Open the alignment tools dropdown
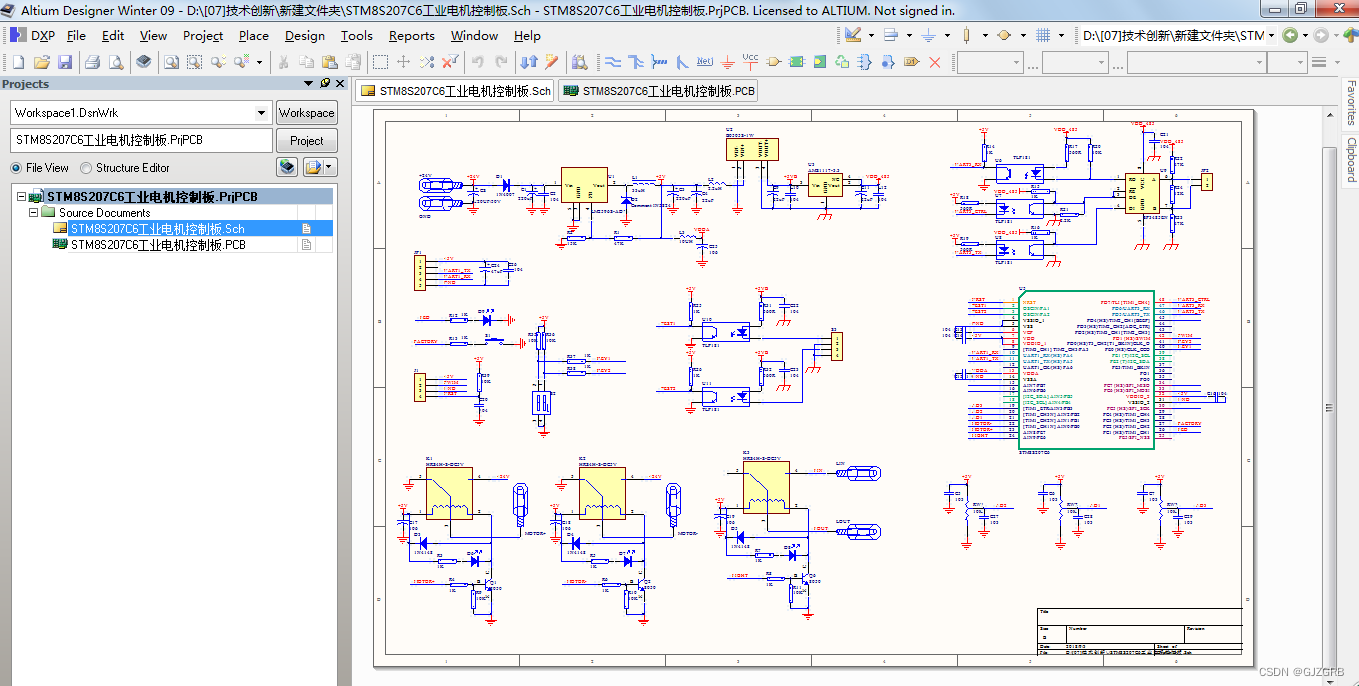The width and height of the screenshot is (1359, 686). coord(909,35)
